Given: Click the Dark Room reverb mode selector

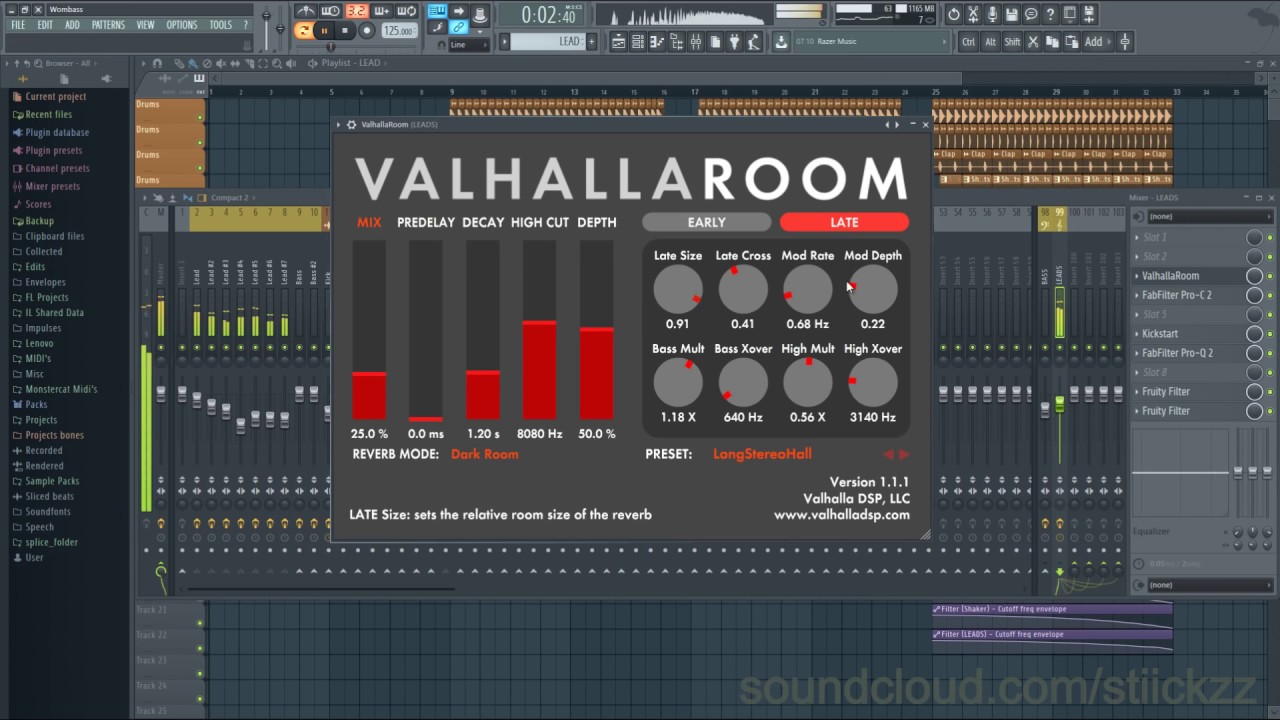Looking at the screenshot, I should (485, 454).
